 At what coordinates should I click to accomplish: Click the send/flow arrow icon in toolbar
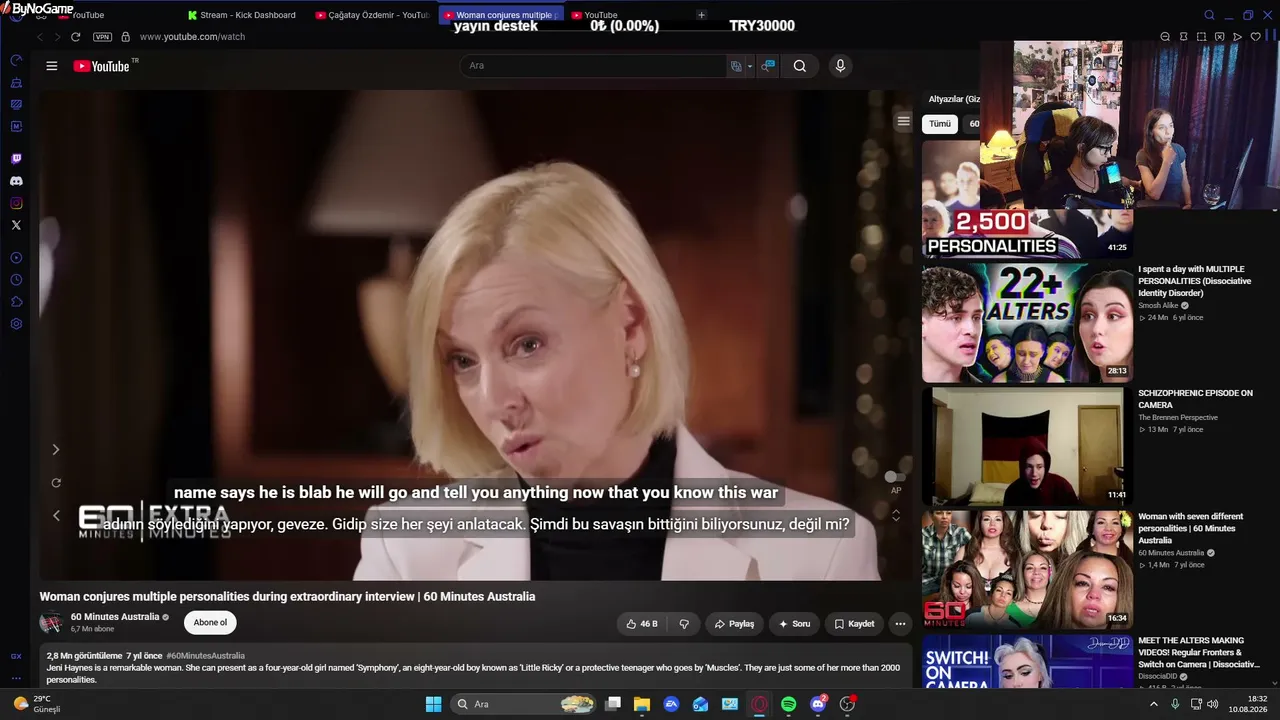[1237, 37]
